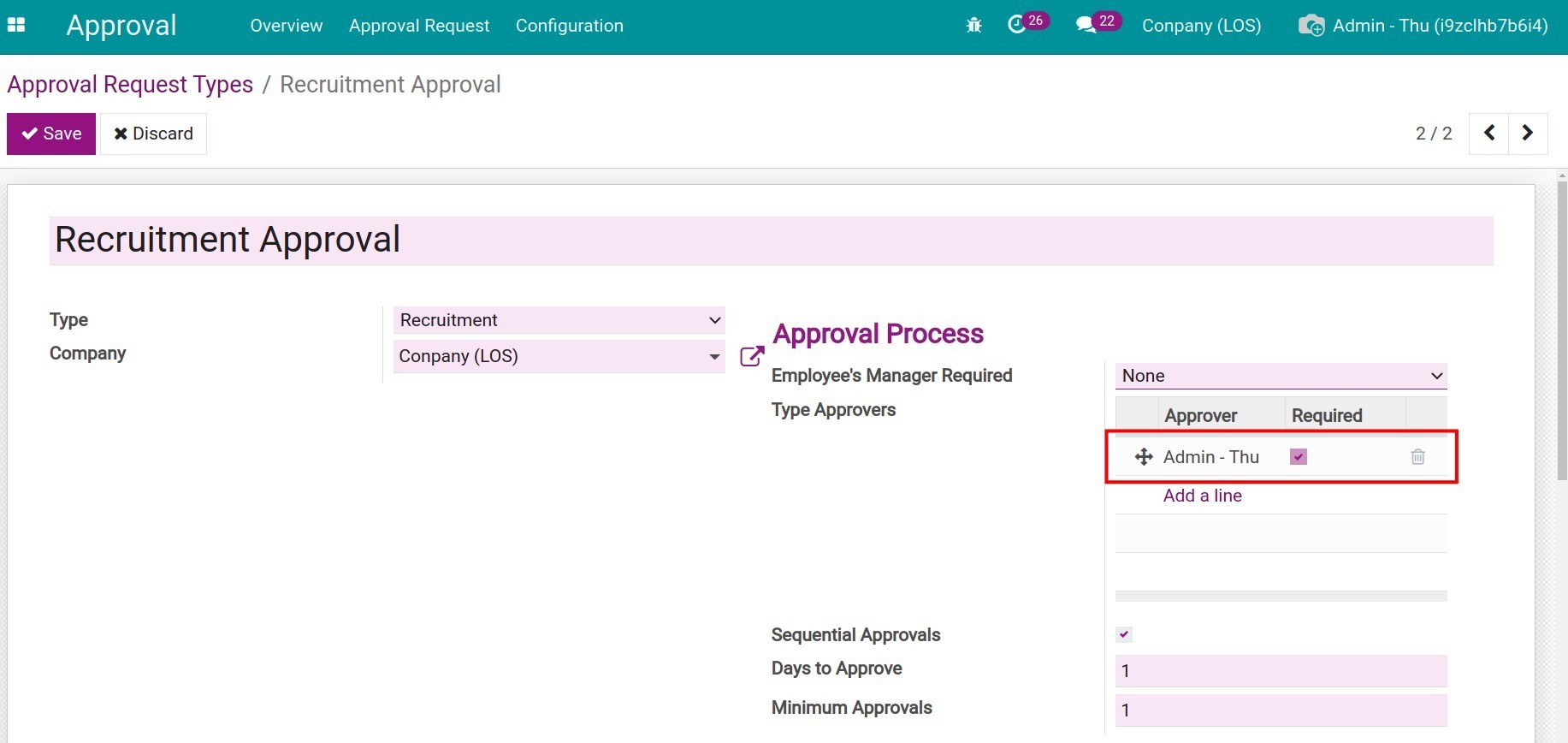
Task: Go to previous record arrow
Action: [1488, 134]
